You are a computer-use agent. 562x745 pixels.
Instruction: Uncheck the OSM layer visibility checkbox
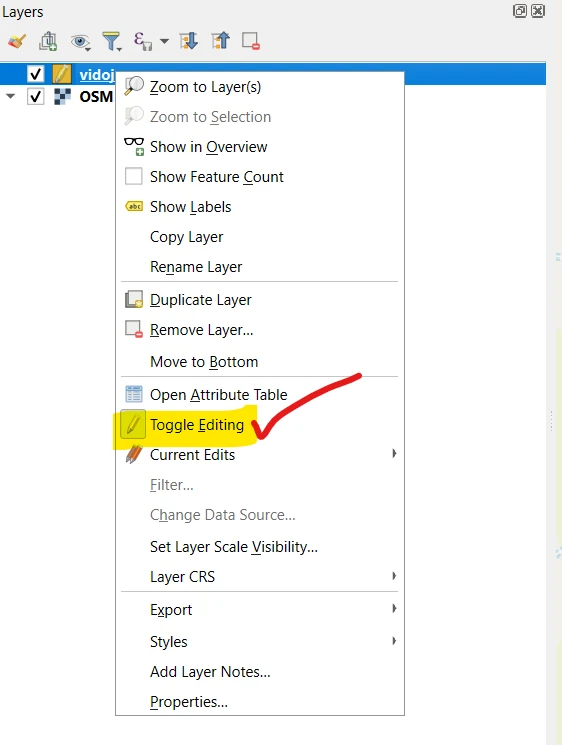(x=35, y=96)
